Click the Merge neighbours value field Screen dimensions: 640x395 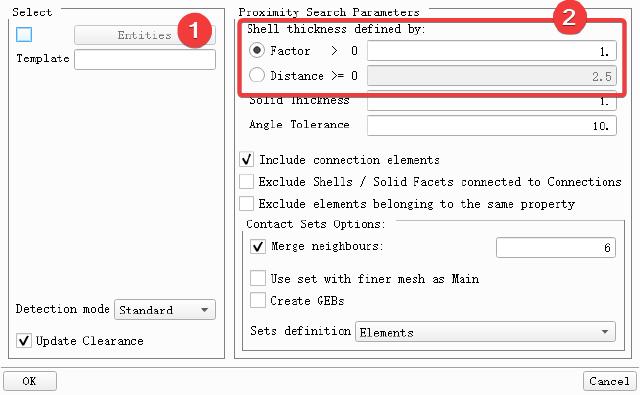[556, 247]
